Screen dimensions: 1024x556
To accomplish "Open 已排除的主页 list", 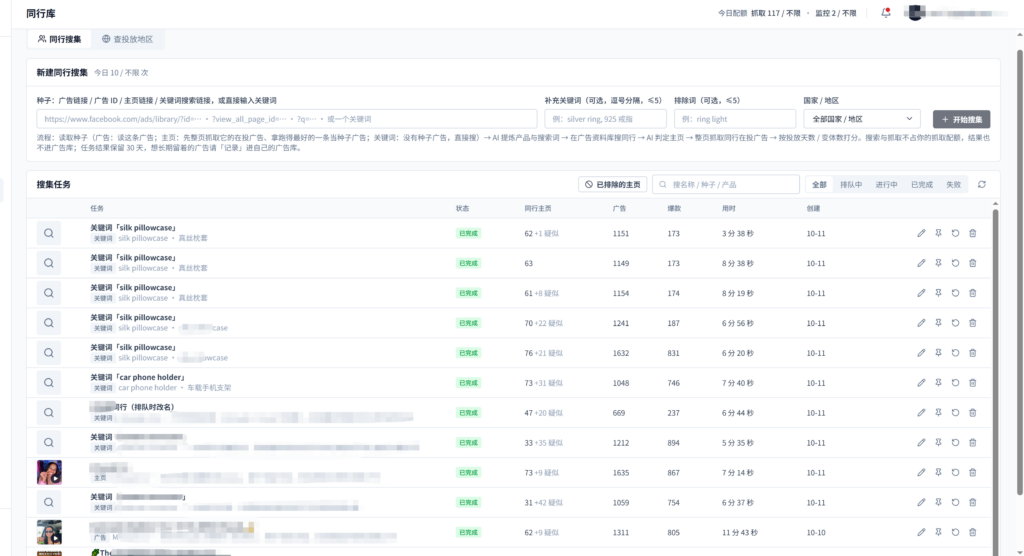I will click(613, 185).
